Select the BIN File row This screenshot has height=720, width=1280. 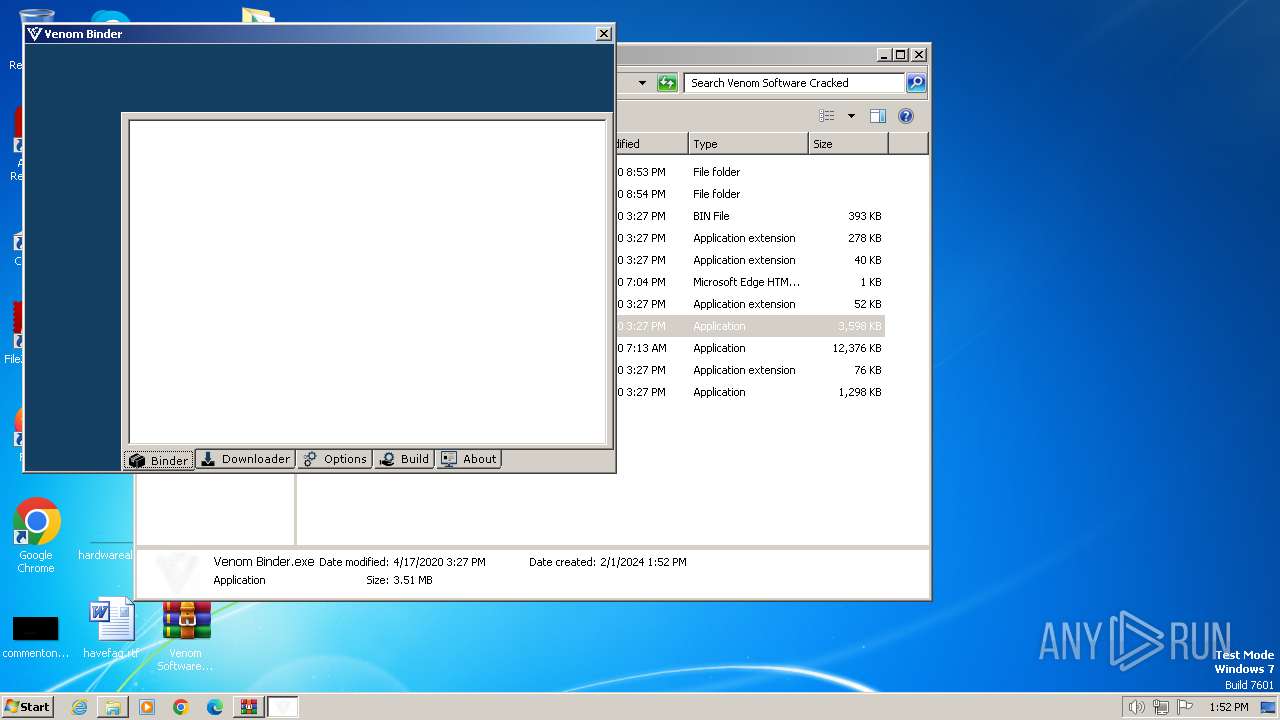point(750,216)
